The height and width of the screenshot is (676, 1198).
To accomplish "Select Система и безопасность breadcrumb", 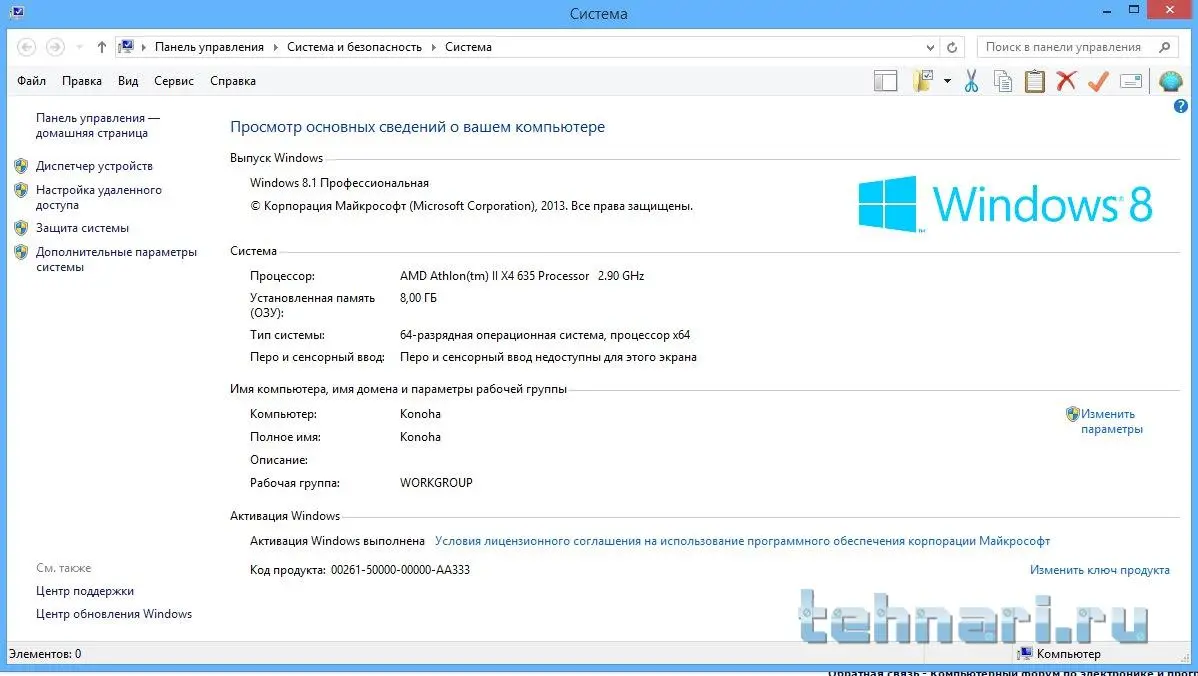I will pyautogui.click(x=355, y=47).
